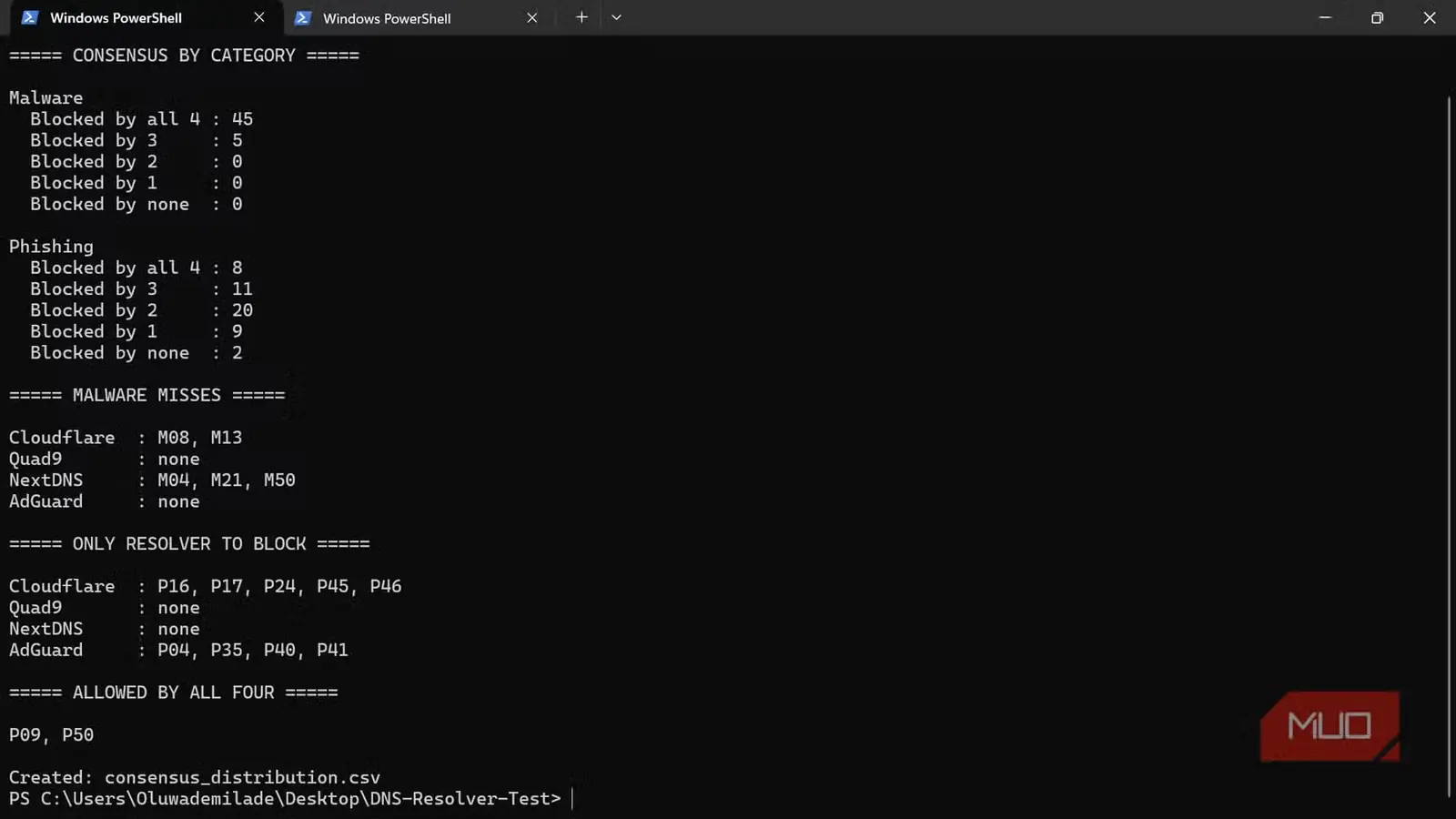Close the terminal window
The width and height of the screenshot is (1456, 819).
coord(1430,17)
